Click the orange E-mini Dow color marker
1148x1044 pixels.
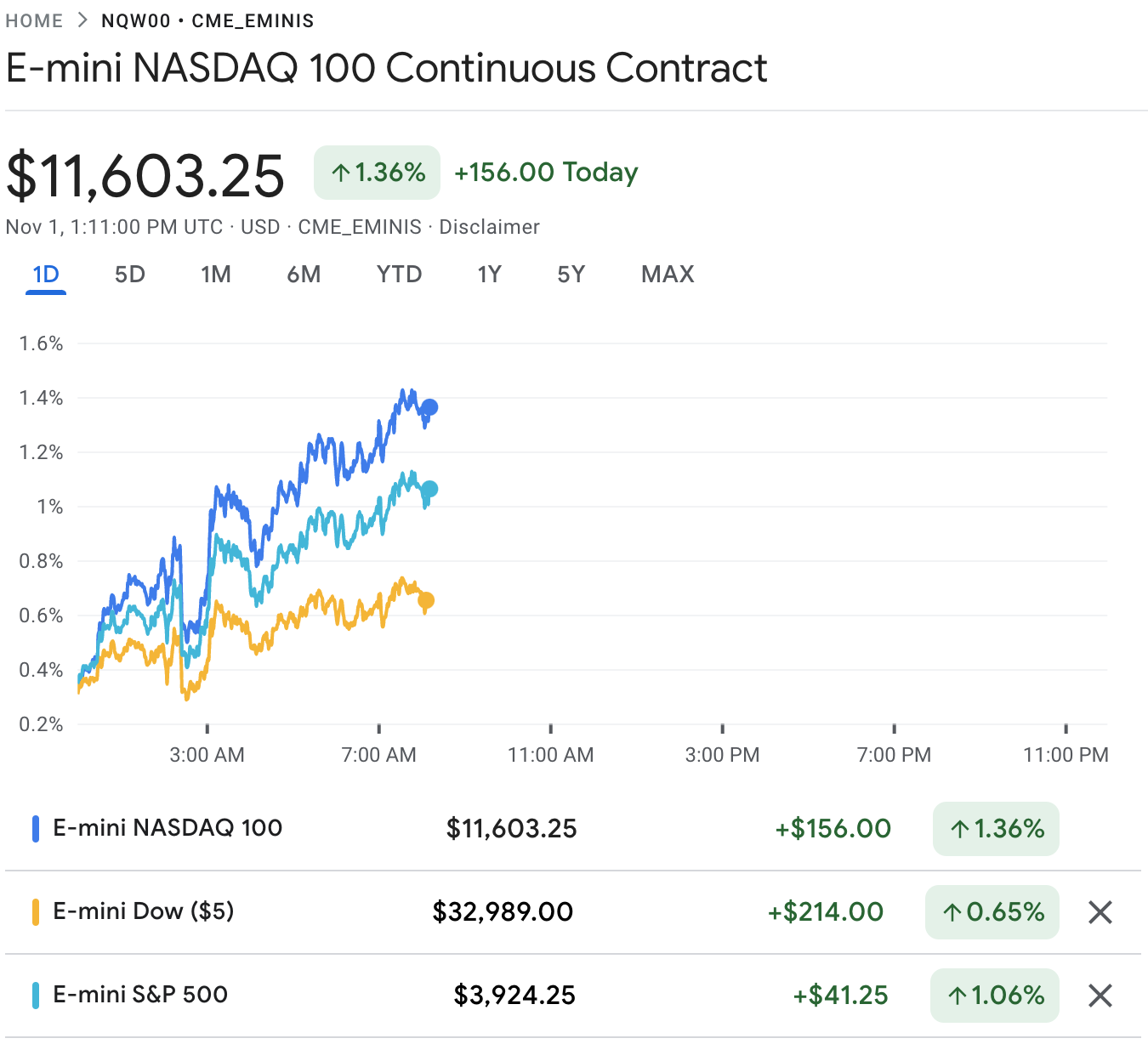pyautogui.click(x=36, y=912)
